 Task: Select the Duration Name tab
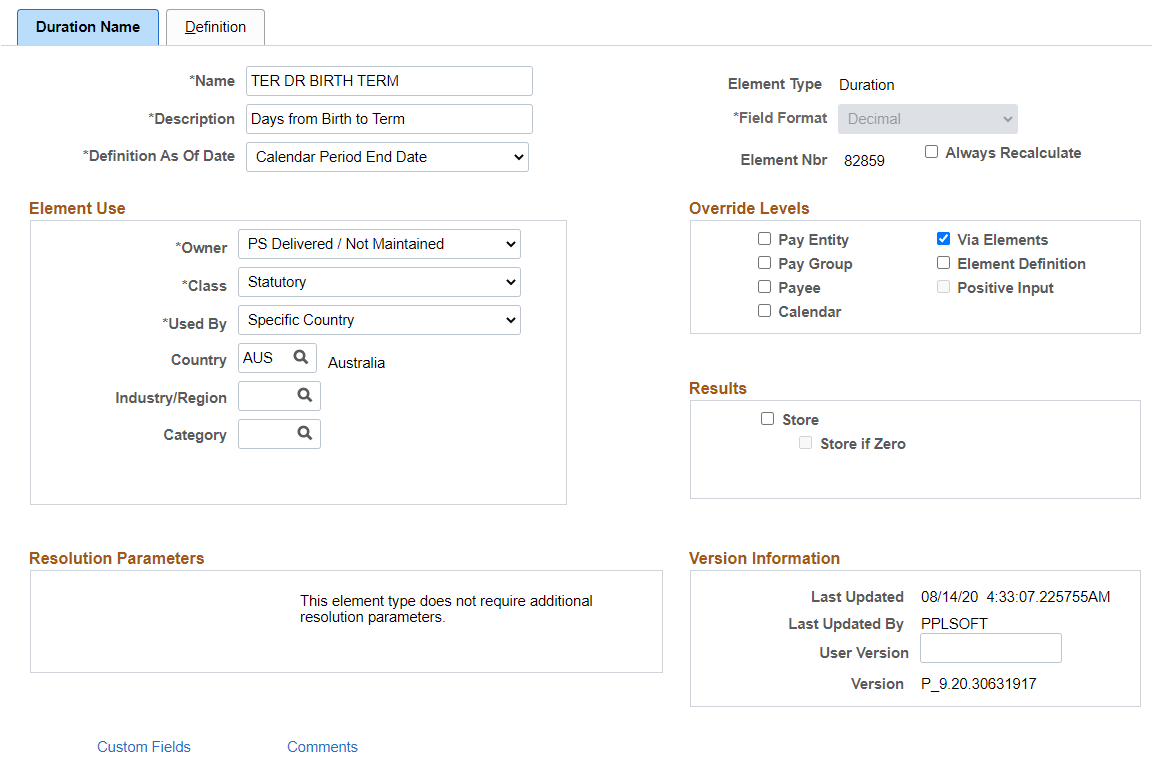coord(87,27)
